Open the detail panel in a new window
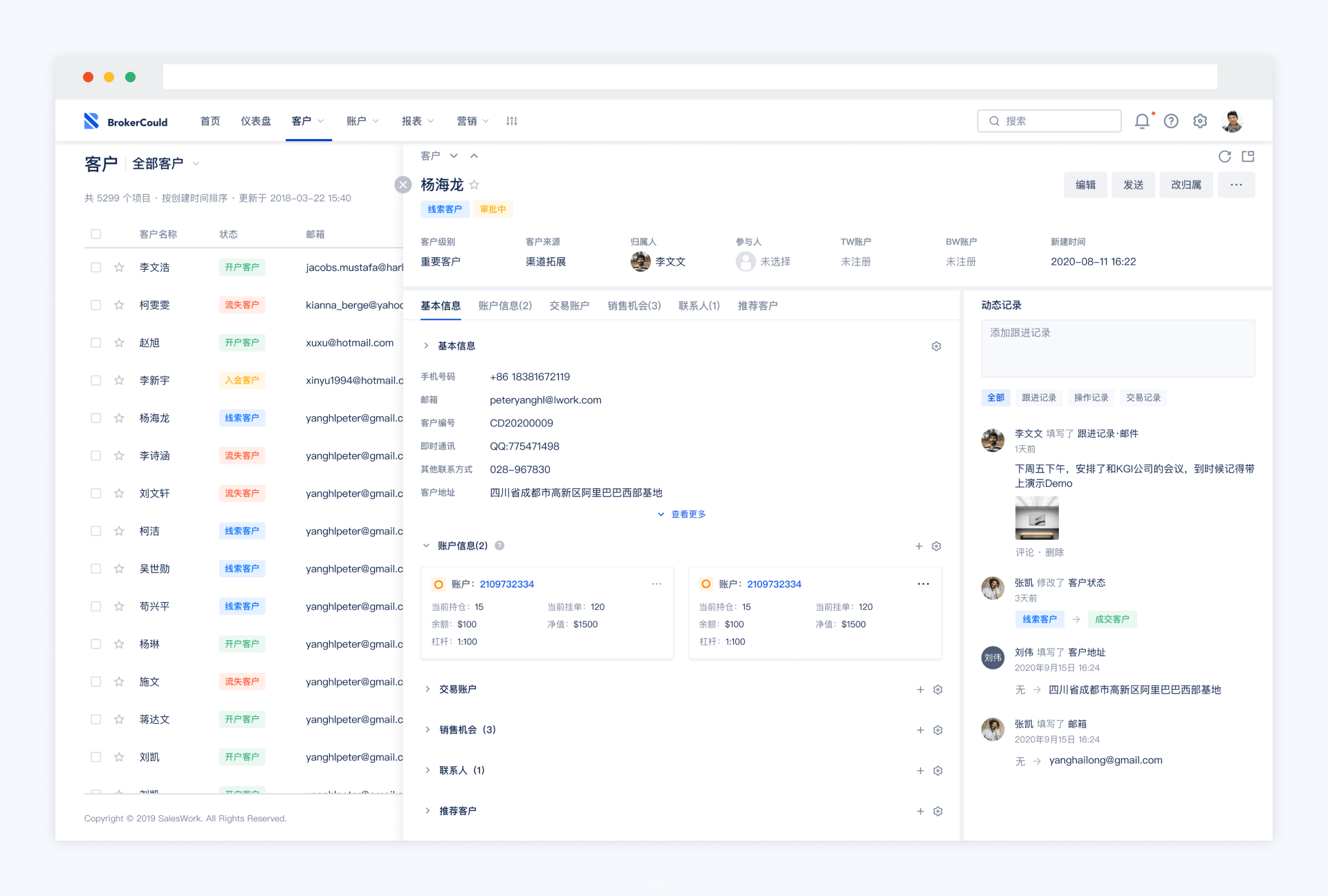 tap(1248, 156)
